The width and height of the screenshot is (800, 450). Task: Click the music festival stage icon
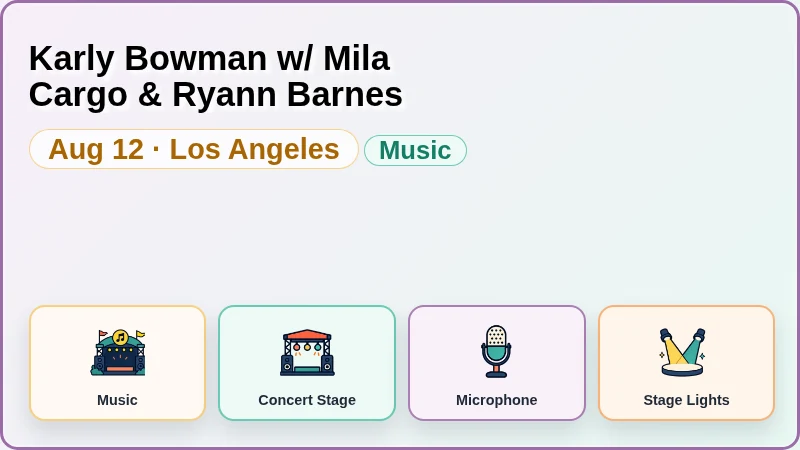click(x=117, y=352)
